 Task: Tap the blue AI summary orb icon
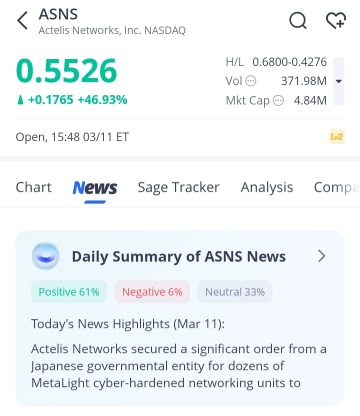(x=46, y=256)
